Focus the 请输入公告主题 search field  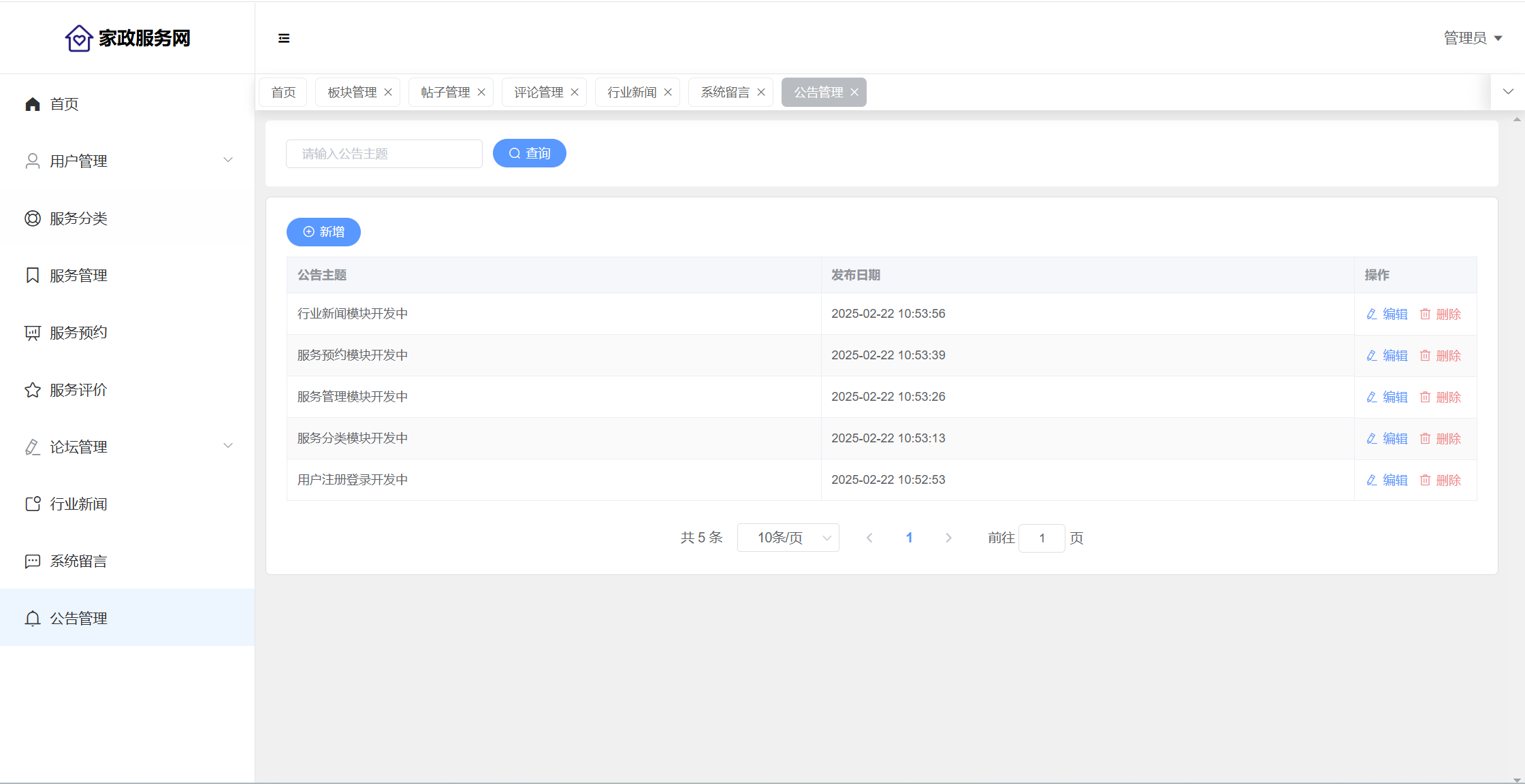tap(384, 154)
